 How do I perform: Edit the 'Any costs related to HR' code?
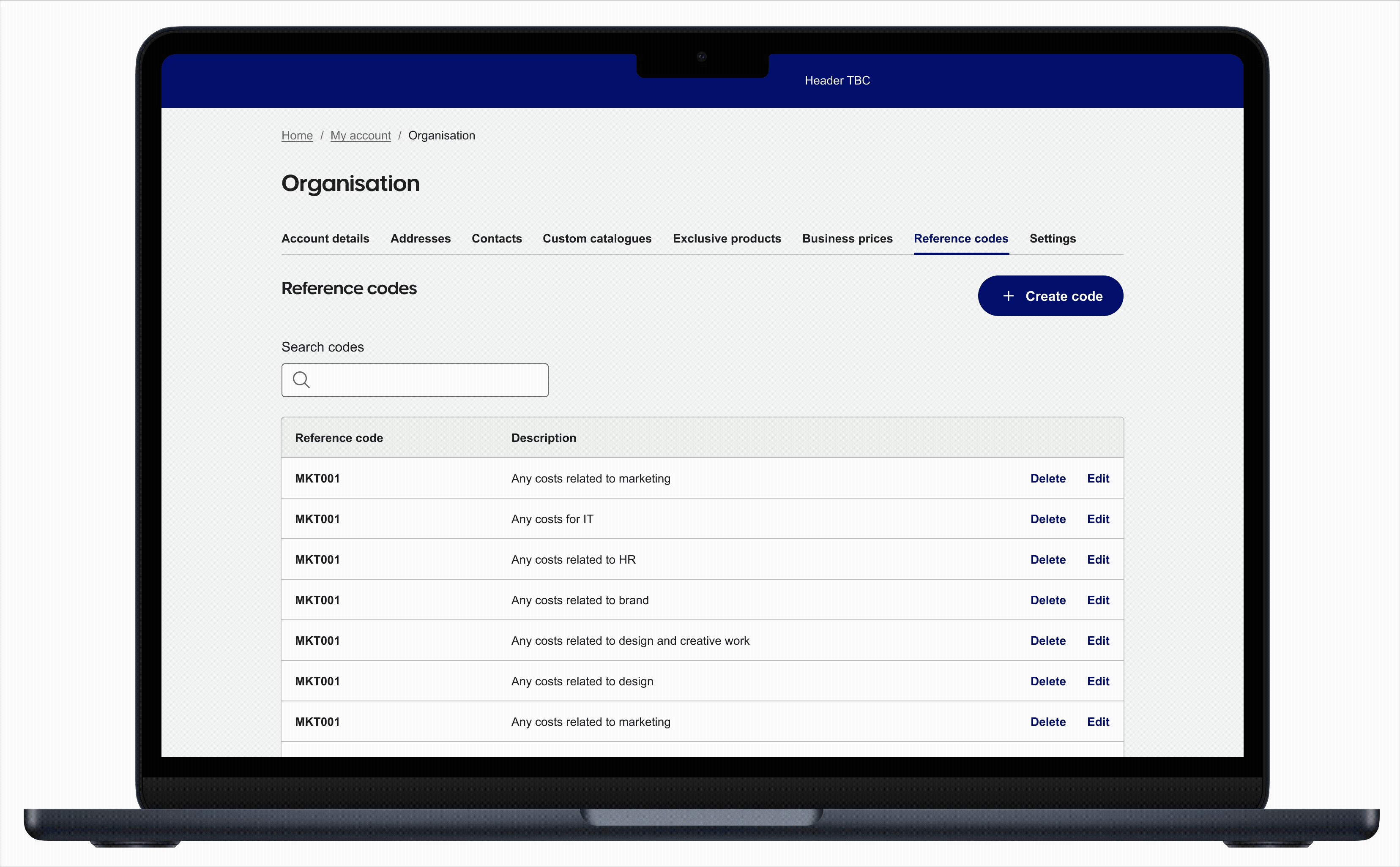(1098, 560)
